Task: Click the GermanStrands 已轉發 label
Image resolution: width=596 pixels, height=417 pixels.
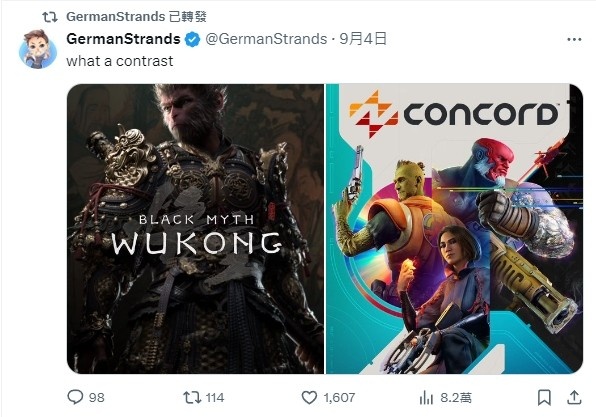Action: click(136, 17)
